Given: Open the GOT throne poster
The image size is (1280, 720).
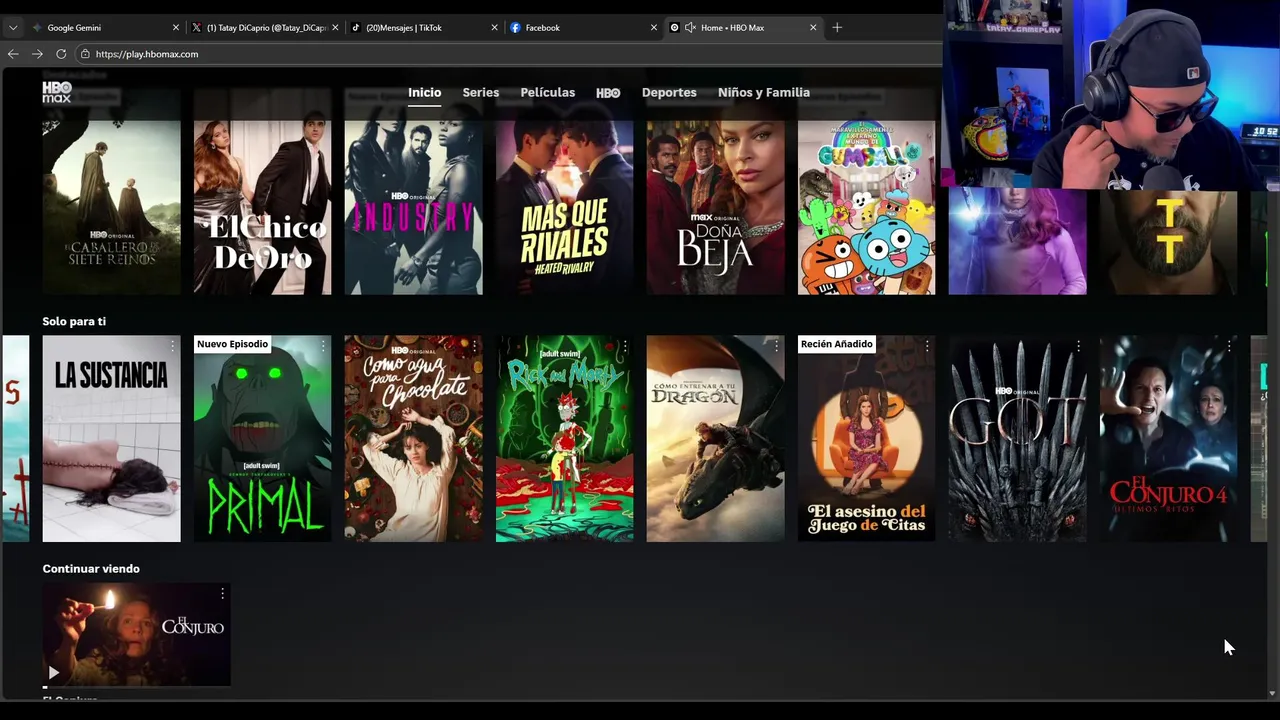Looking at the screenshot, I should point(1018,439).
